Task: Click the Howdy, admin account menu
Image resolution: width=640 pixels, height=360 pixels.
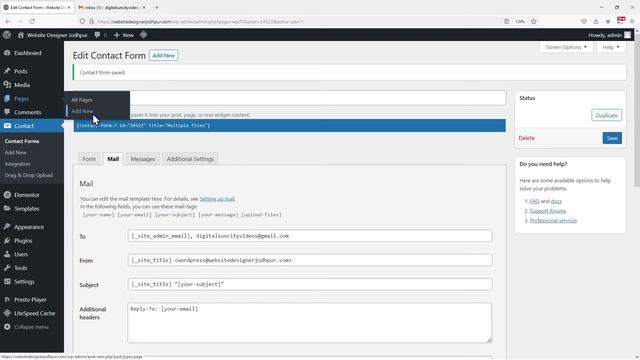Action: 609,35
